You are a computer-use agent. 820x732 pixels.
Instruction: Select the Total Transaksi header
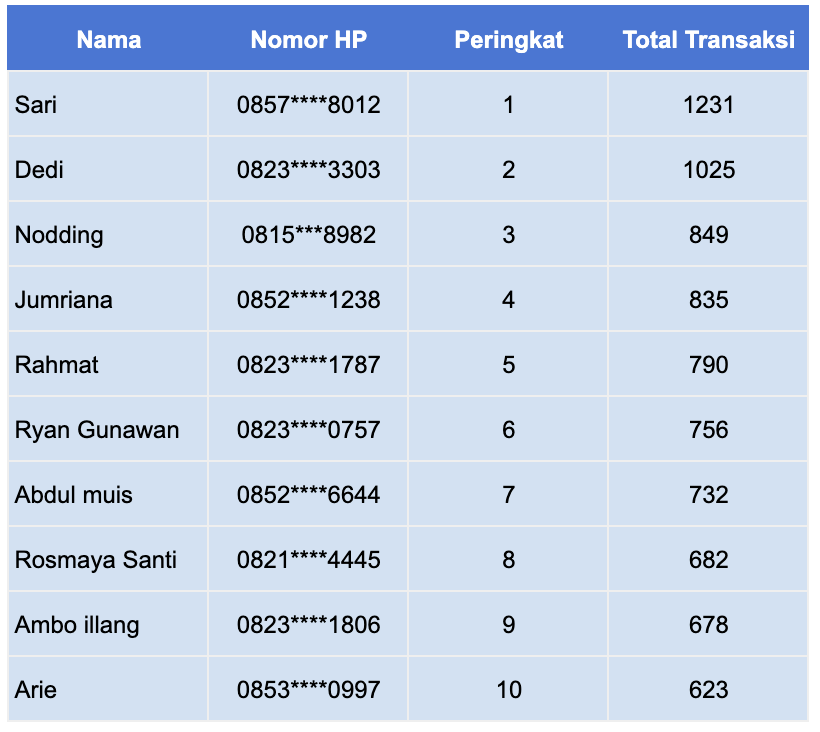(709, 40)
